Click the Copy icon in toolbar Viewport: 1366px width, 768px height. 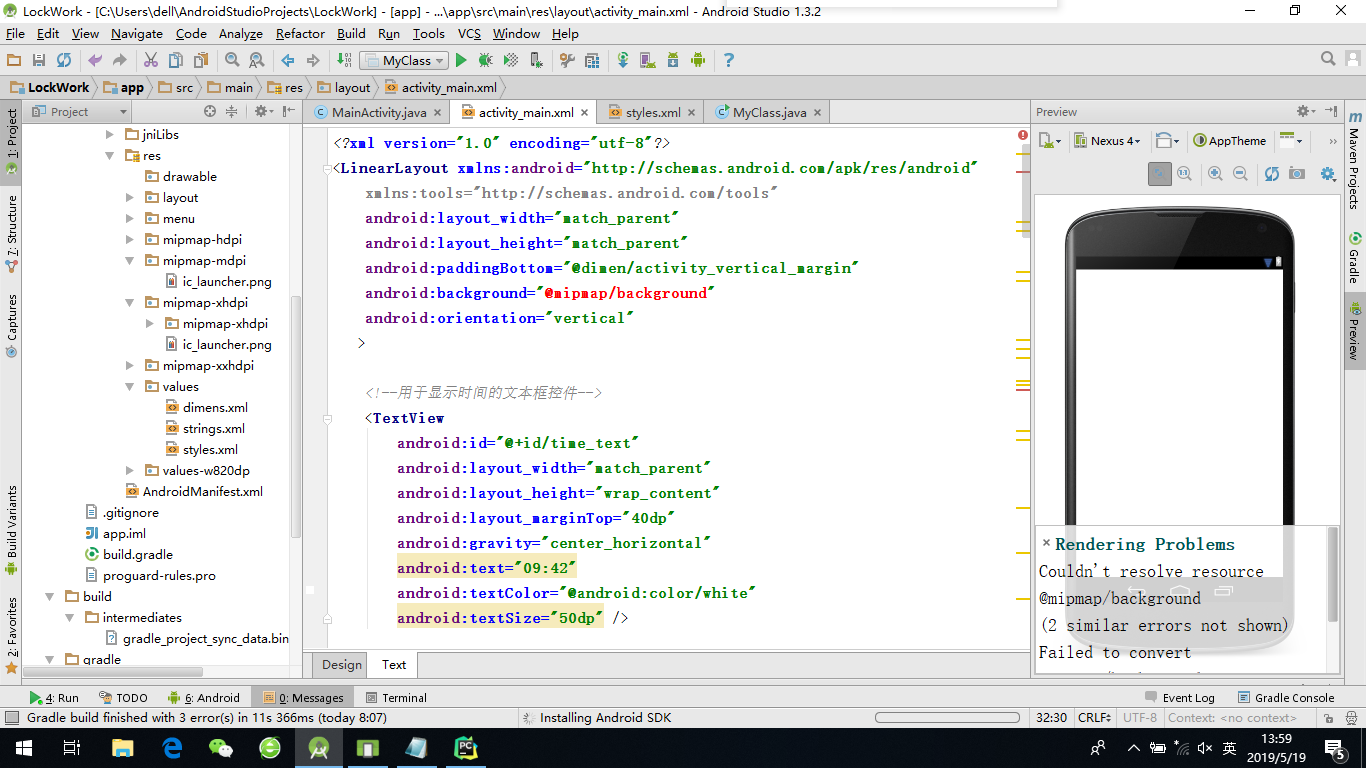176,61
